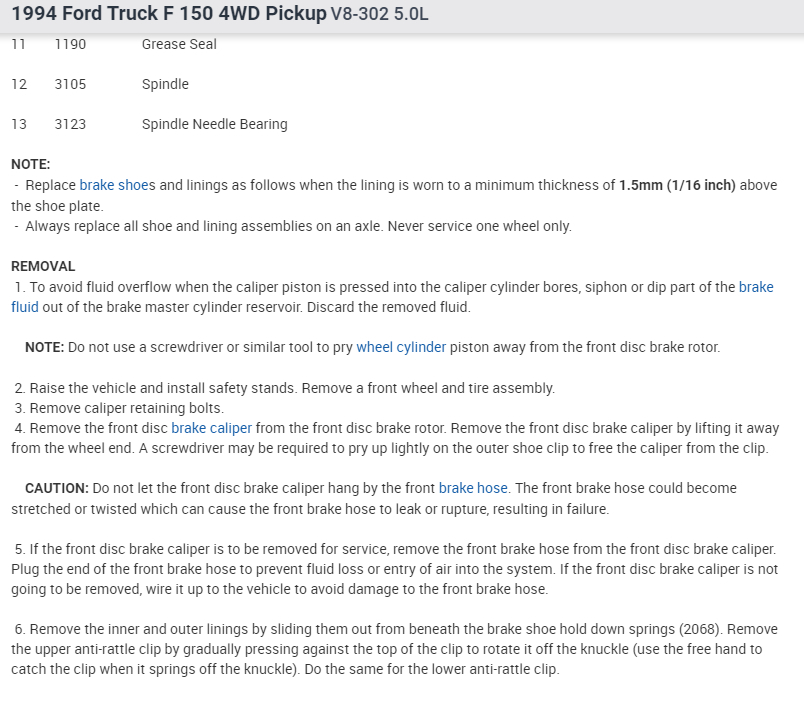Click item number 12 in the parts list

pyautogui.click(x=19, y=84)
